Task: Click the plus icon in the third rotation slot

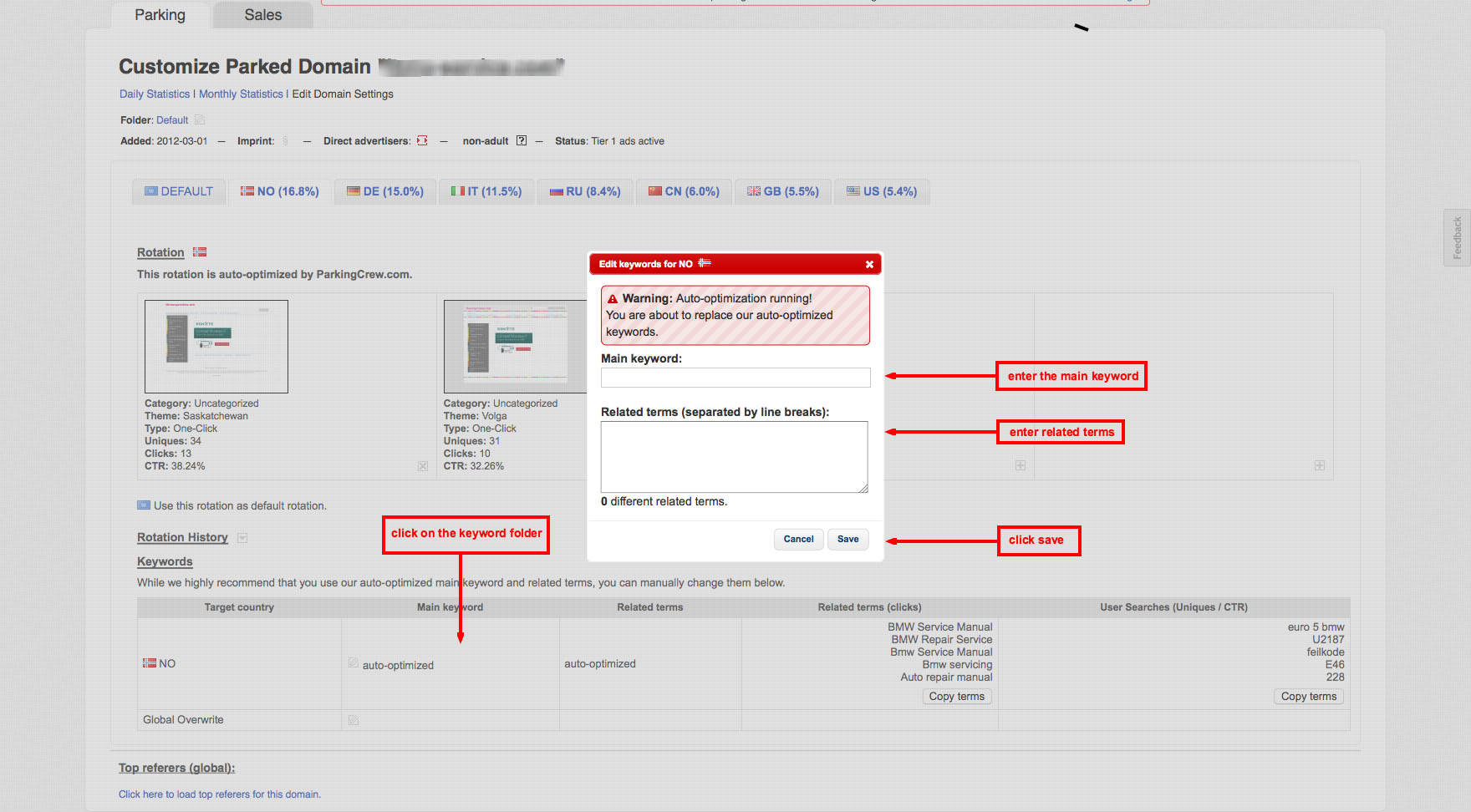Action: [1021, 465]
